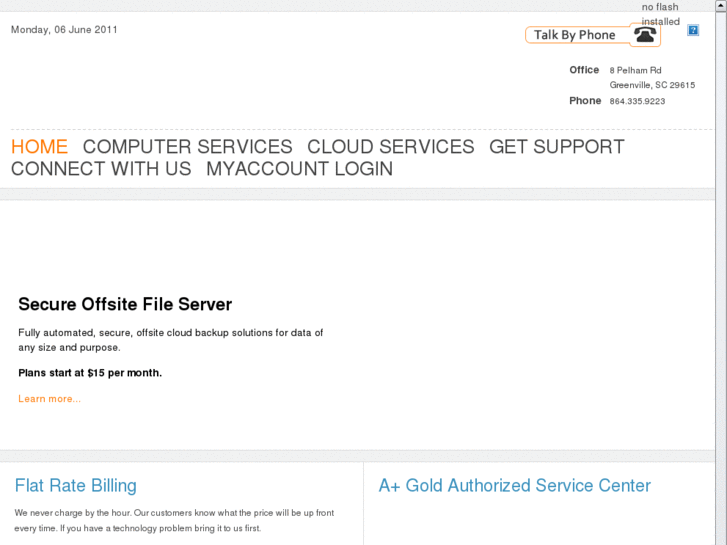Click the 'no flash installed' notice text
Viewport: 727px width, 545px height.
(x=660, y=14)
